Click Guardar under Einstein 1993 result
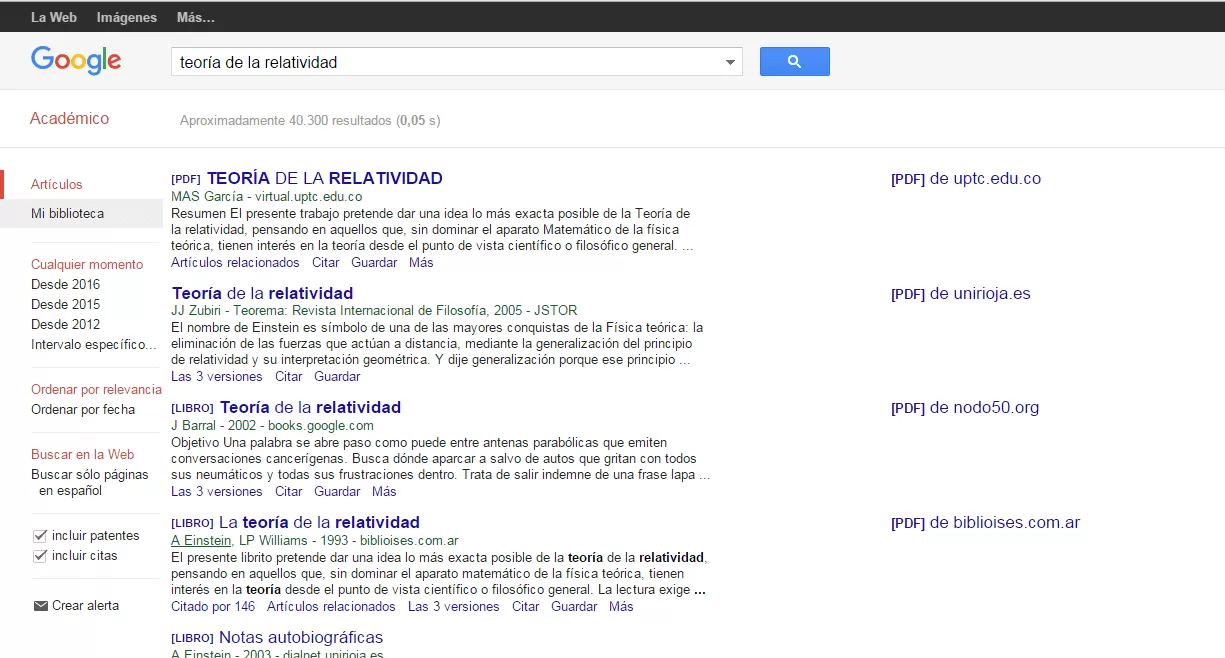1225x658 pixels. tap(574, 607)
